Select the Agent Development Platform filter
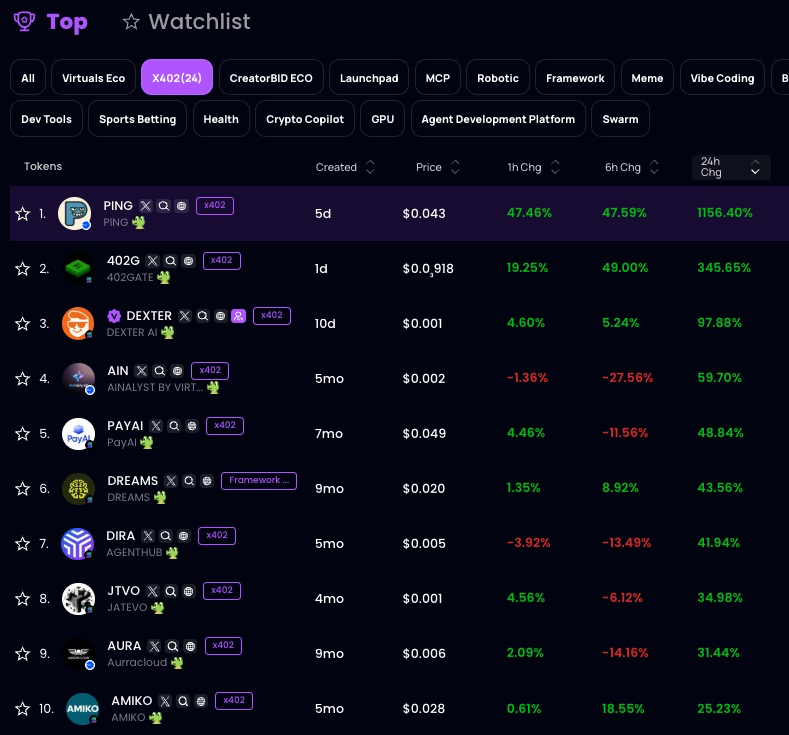The width and height of the screenshot is (789, 735). (498, 119)
